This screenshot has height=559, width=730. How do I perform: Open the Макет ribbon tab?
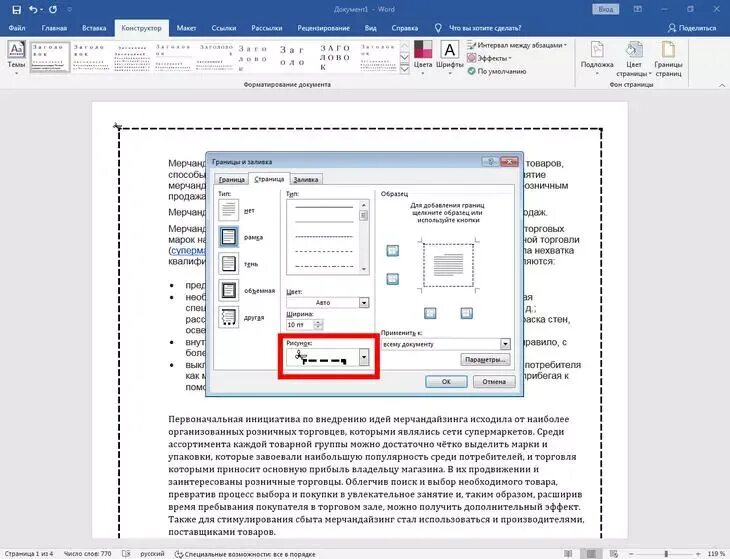click(x=186, y=28)
